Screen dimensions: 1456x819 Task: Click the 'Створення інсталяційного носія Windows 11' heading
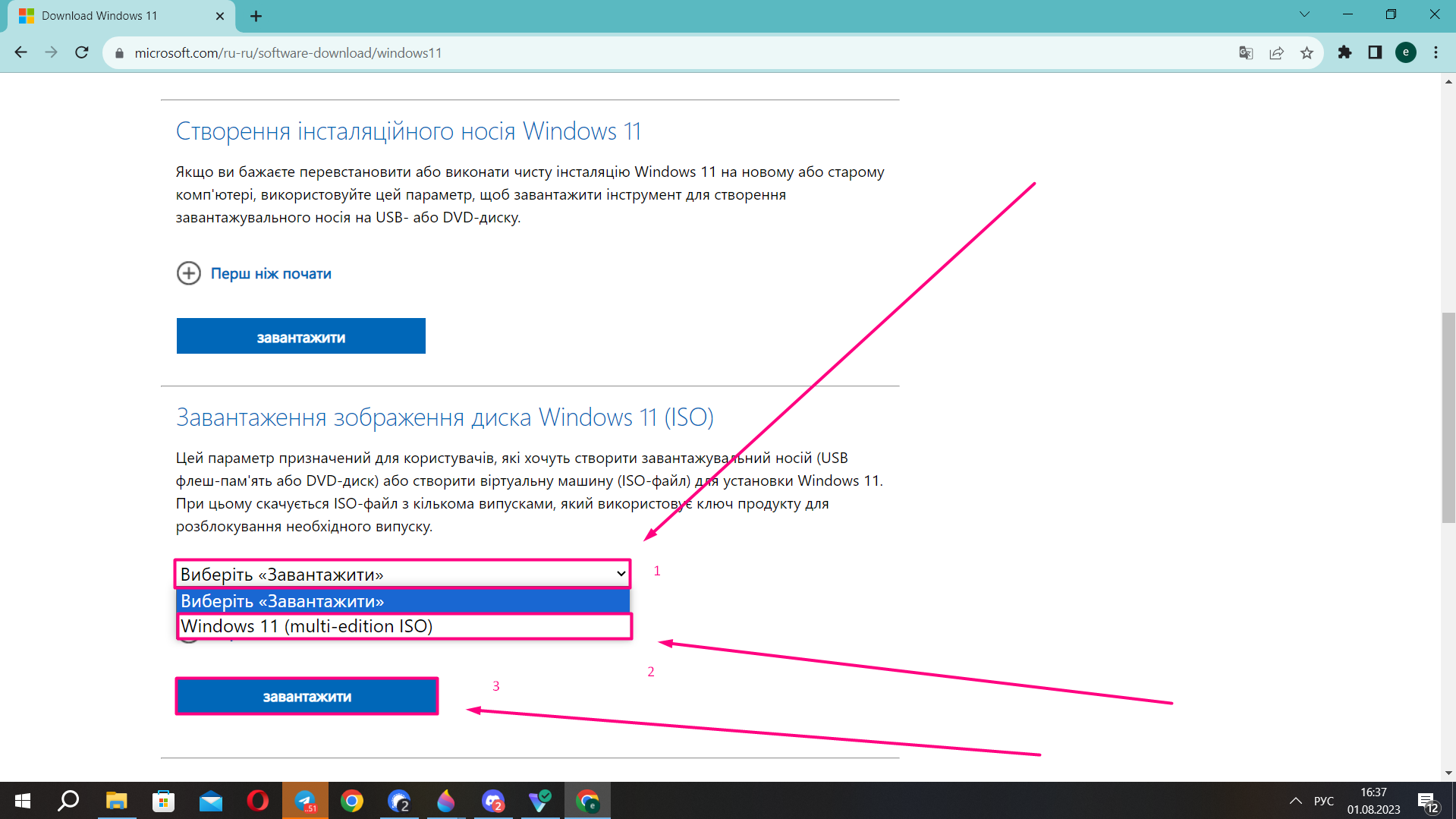coord(408,131)
